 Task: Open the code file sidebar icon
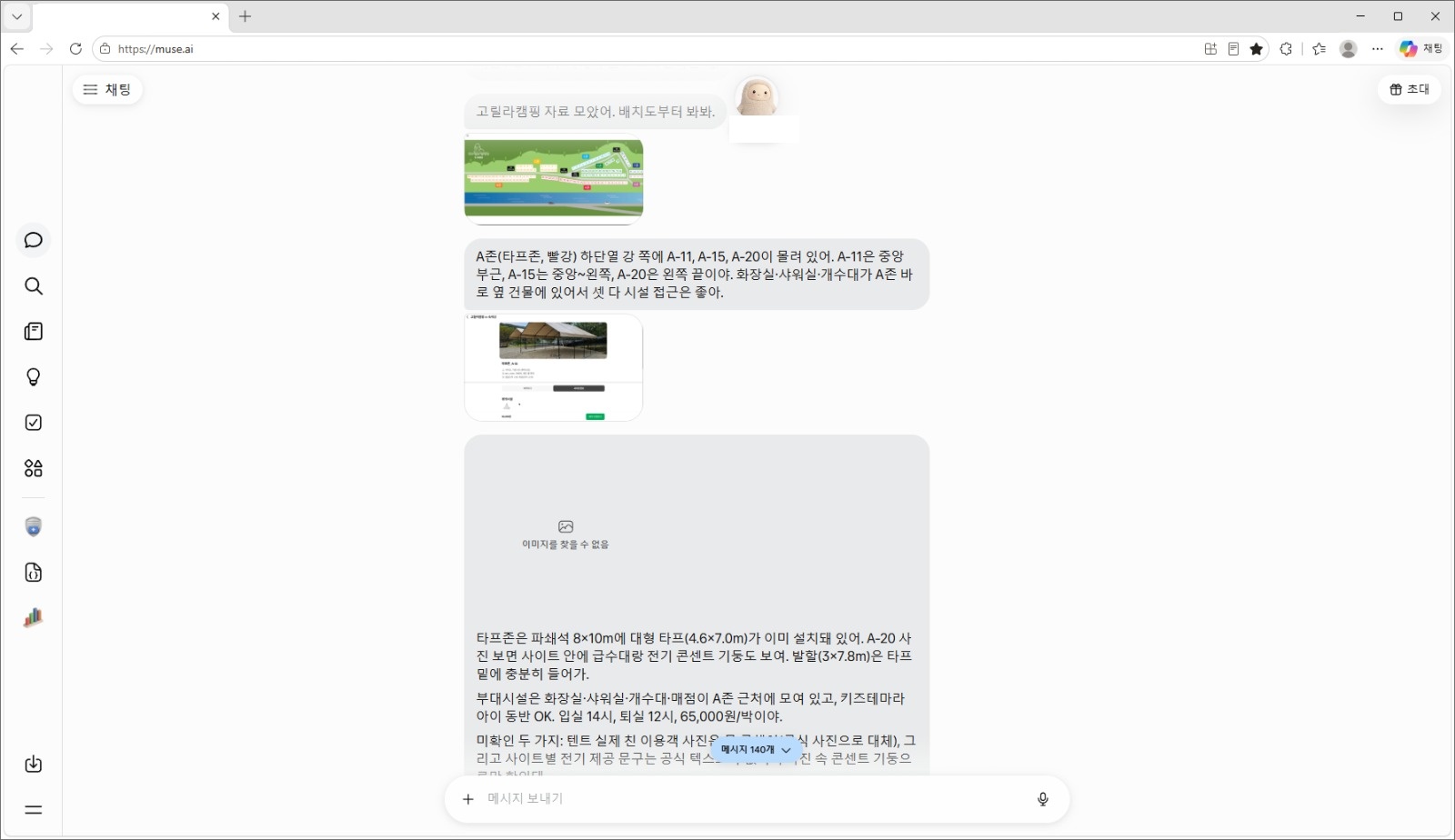34,573
